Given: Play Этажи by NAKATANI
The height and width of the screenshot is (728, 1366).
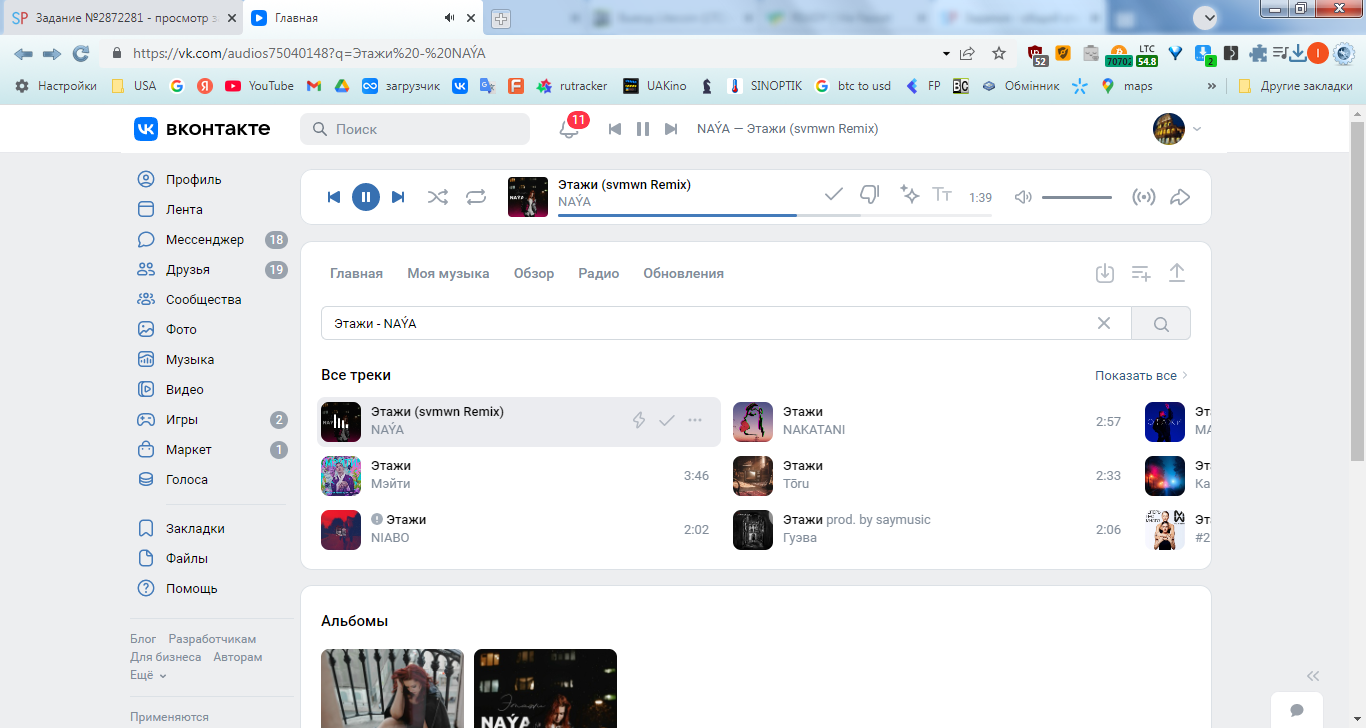Looking at the screenshot, I should (753, 422).
